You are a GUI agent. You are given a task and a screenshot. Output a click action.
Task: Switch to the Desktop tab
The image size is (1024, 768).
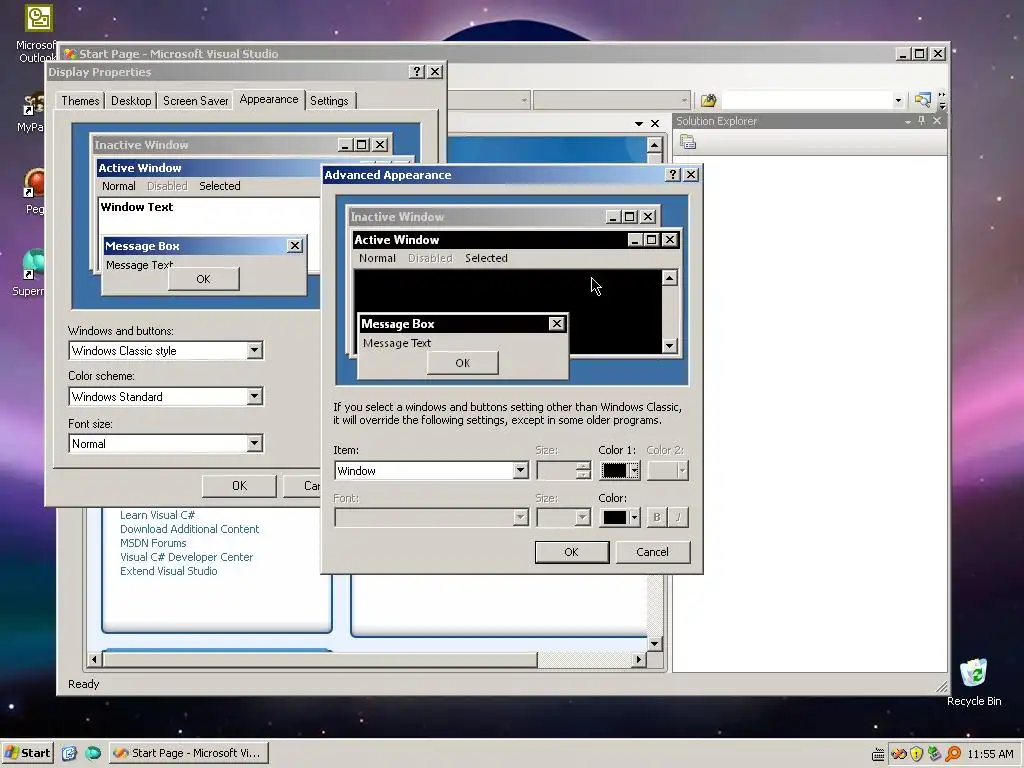pos(131,101)
